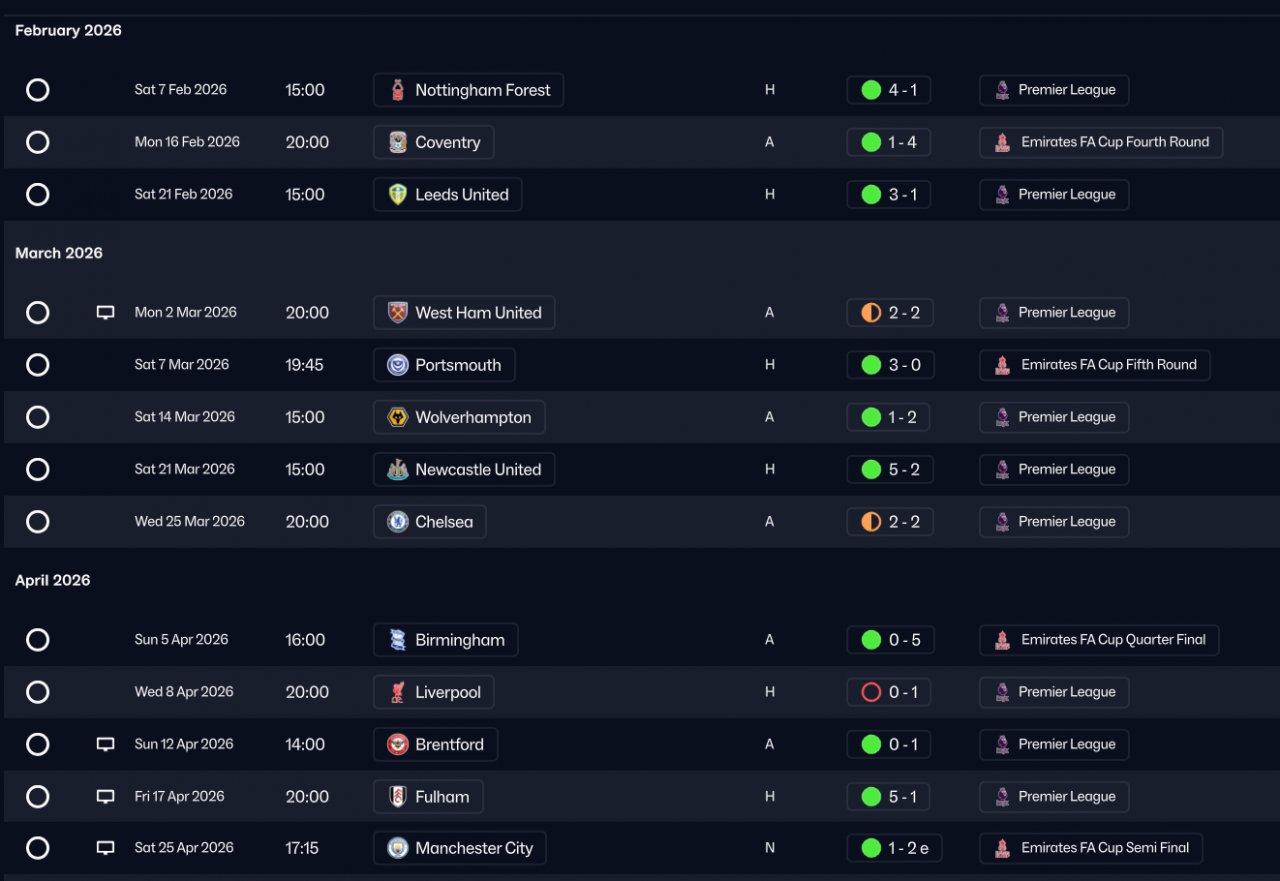Image resolution: width=1280 pixels, height=881 pixels.
Task: Select the radio circle for Portsmouth fixture
Action: click(x=38, y=365)
